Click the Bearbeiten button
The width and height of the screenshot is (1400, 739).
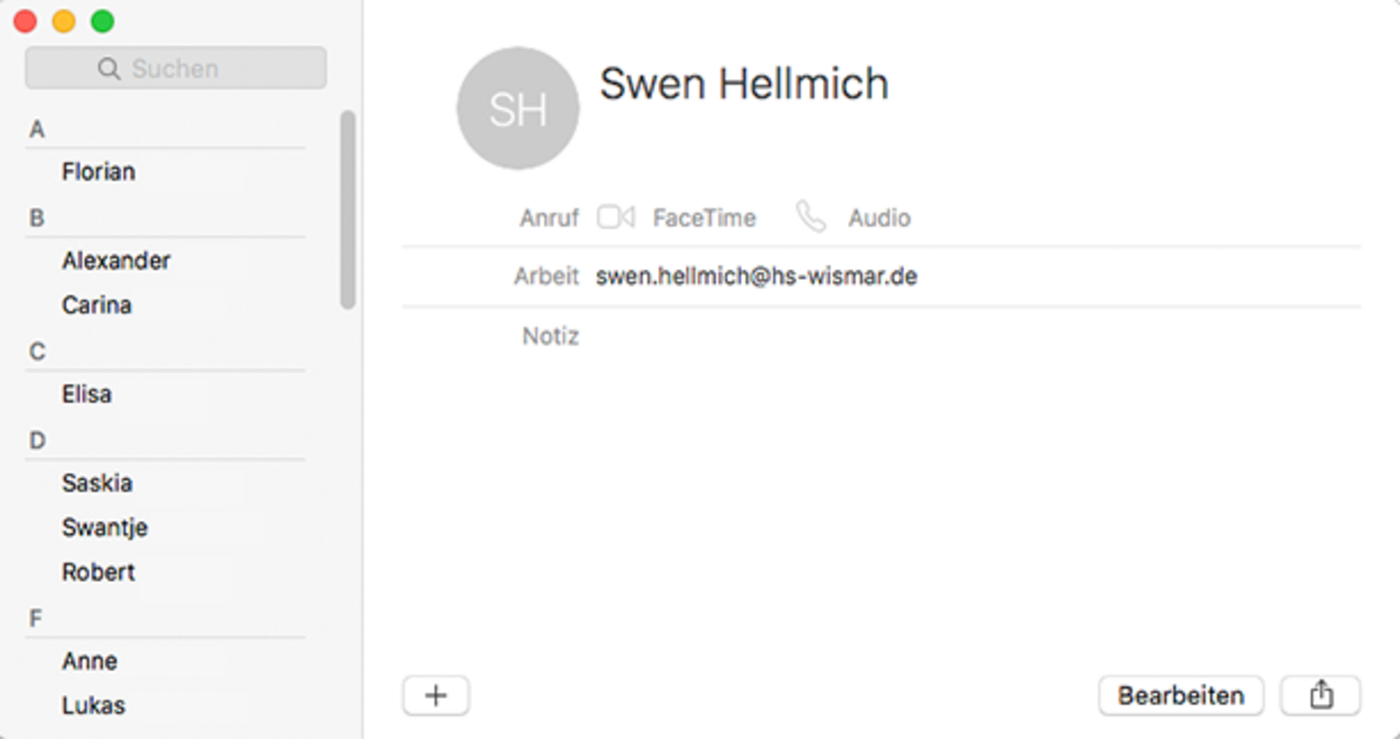[1181, 695]
